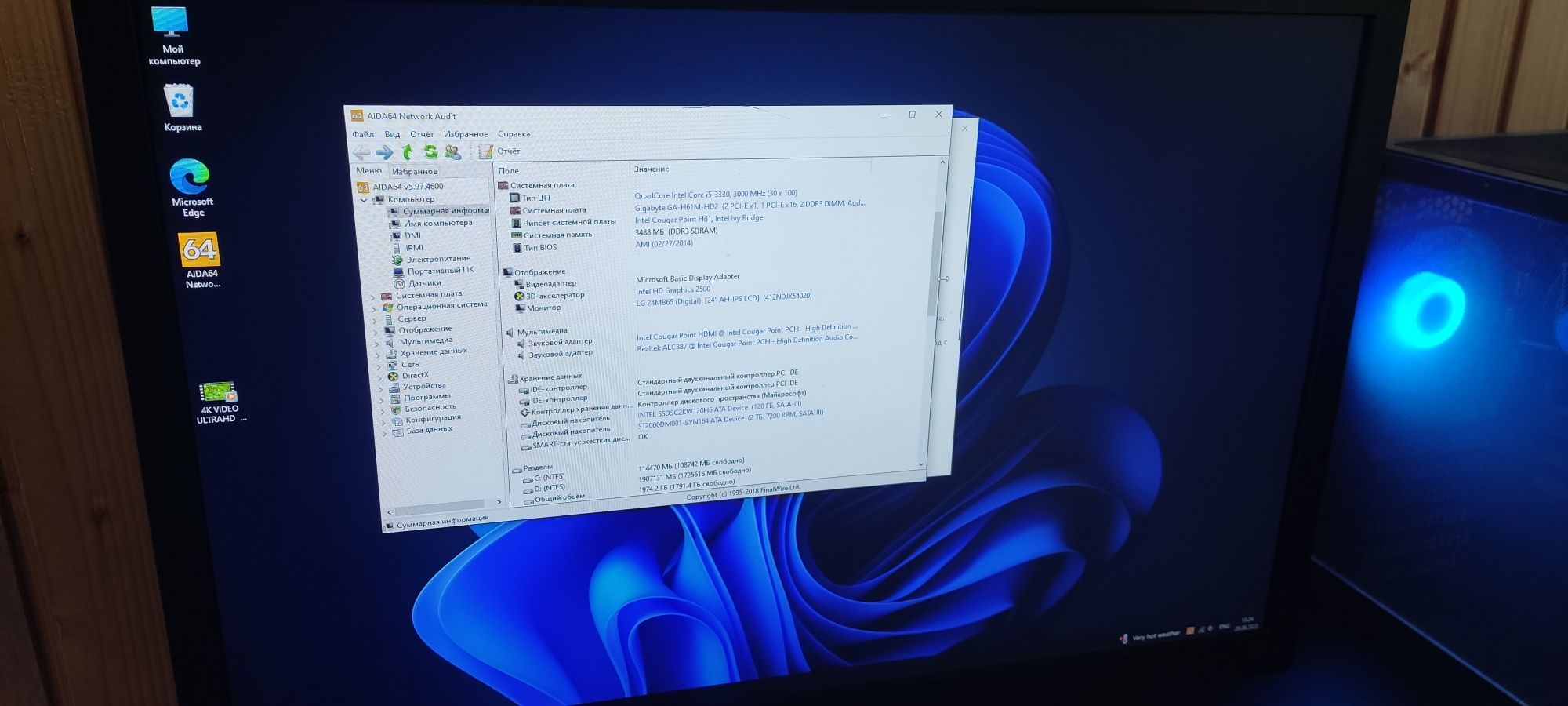Viewport: 1568px width, 706px height.
Task: Click the Realtek ALC887 audio adapter link
Action: point(747,344)
